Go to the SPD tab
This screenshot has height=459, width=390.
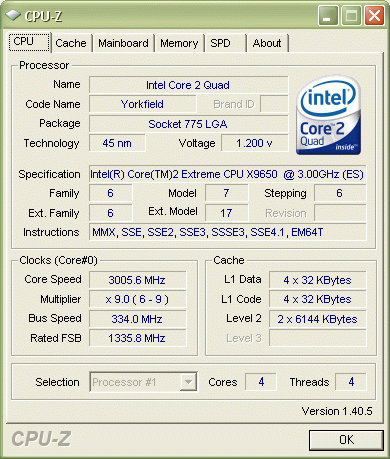tap(225, 43)
